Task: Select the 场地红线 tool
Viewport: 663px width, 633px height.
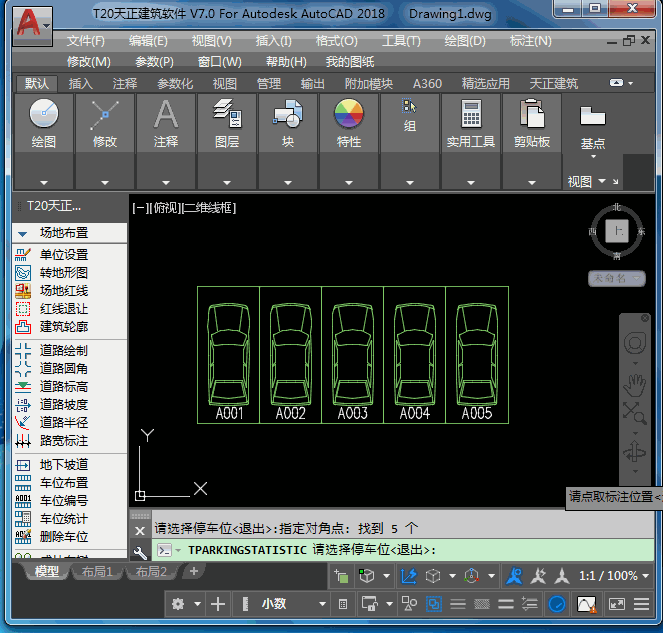Action: pyautogui.click(x=64, y=291)
